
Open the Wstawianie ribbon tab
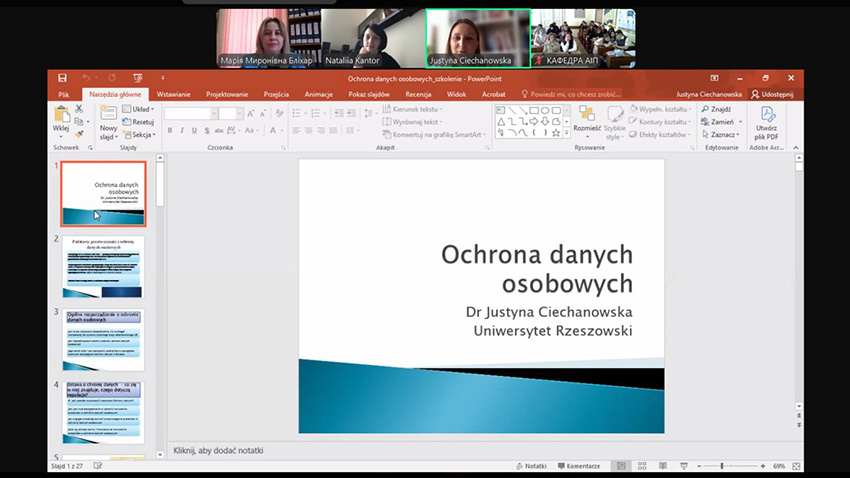(x=174, y=94)
